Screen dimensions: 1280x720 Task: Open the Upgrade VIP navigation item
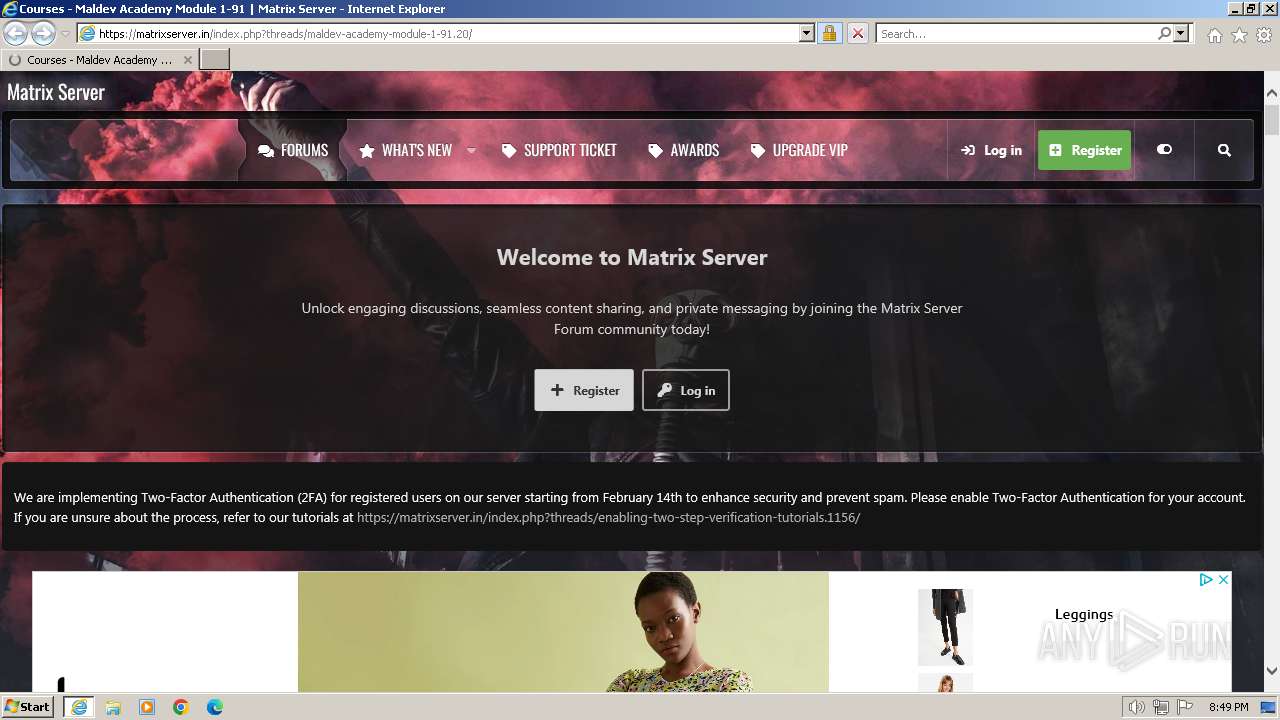click(x=799, y=150)
